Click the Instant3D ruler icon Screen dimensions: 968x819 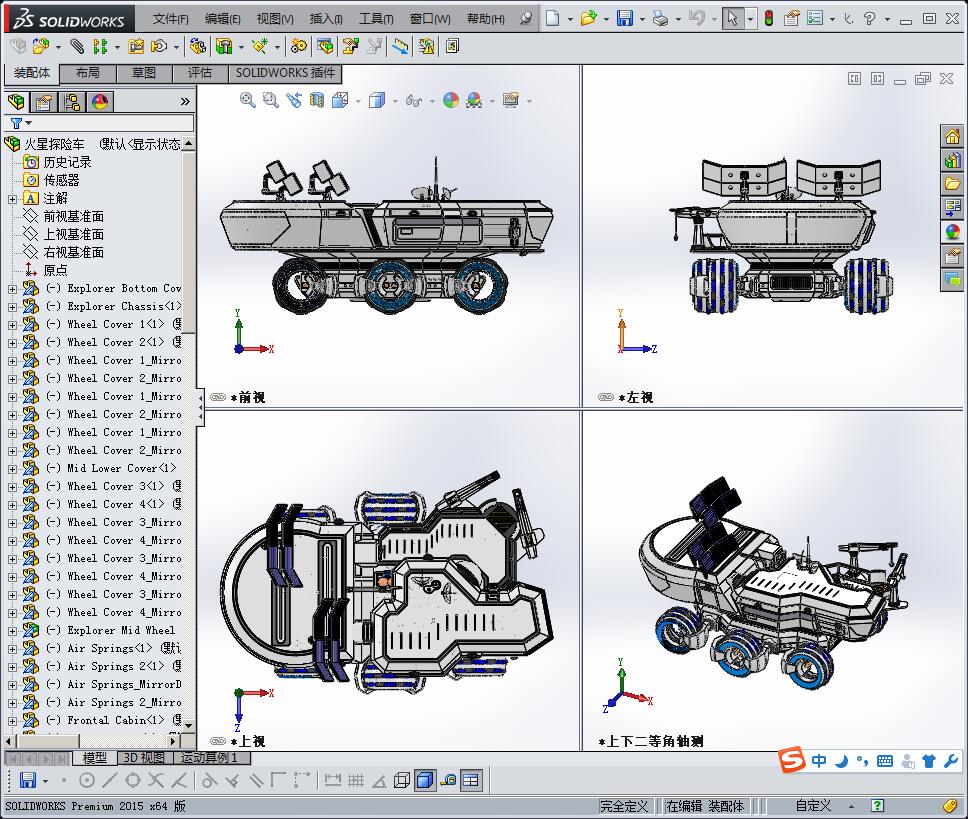click(x=400, y=46)
